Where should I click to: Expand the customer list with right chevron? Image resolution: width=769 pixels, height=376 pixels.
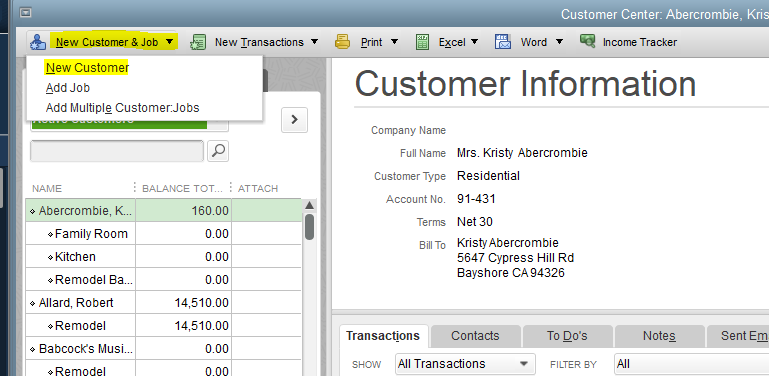click(x=294, y=120)
